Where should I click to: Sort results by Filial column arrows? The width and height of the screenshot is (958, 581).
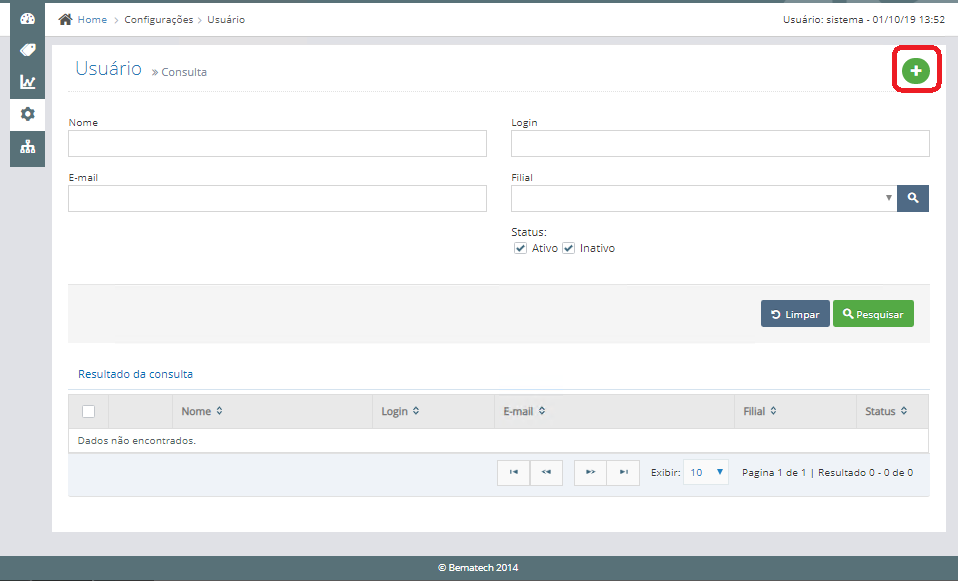pyautogui.click(x=773, y=411)
